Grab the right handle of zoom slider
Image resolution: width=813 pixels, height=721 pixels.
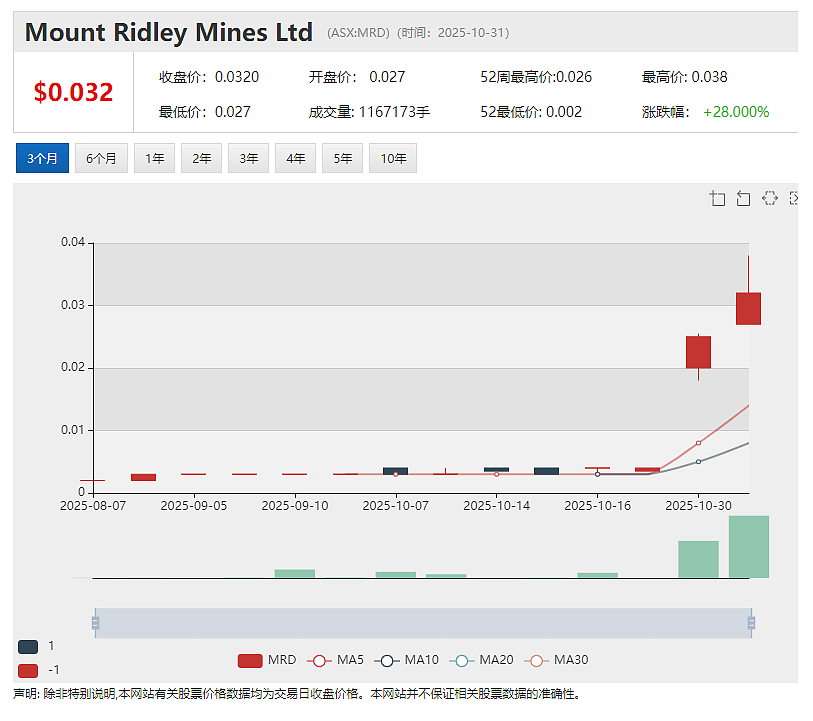click(x=751, y=623)
